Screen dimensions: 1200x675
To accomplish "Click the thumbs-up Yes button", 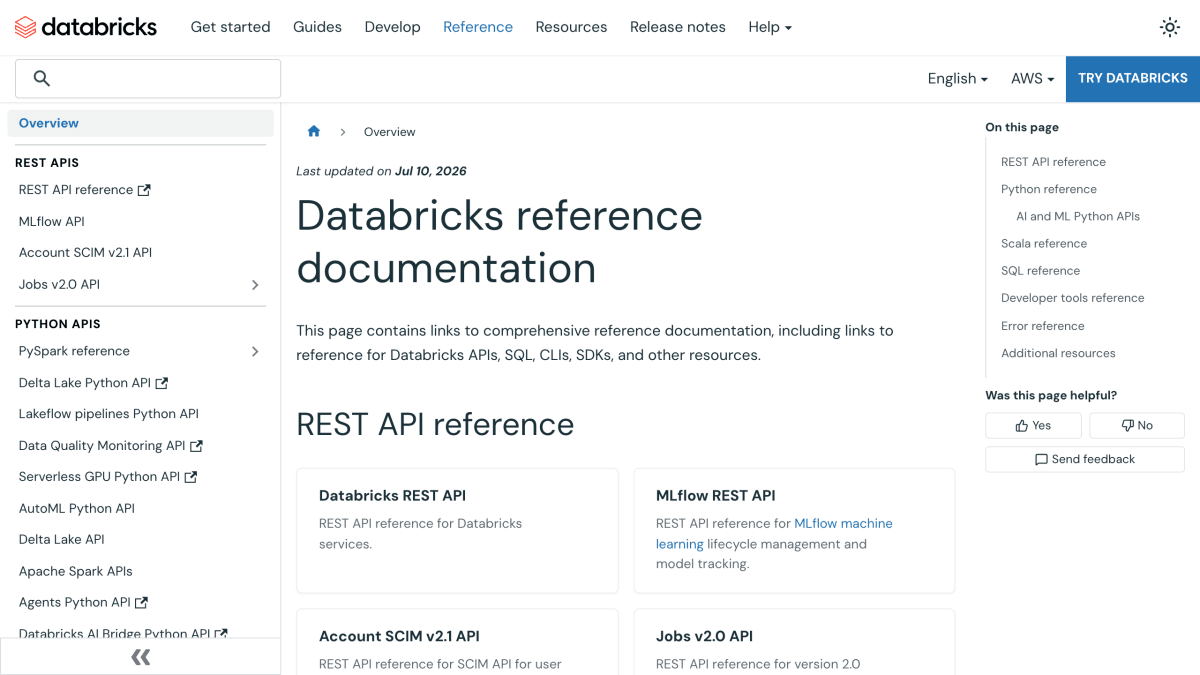I will (1033, 425).
